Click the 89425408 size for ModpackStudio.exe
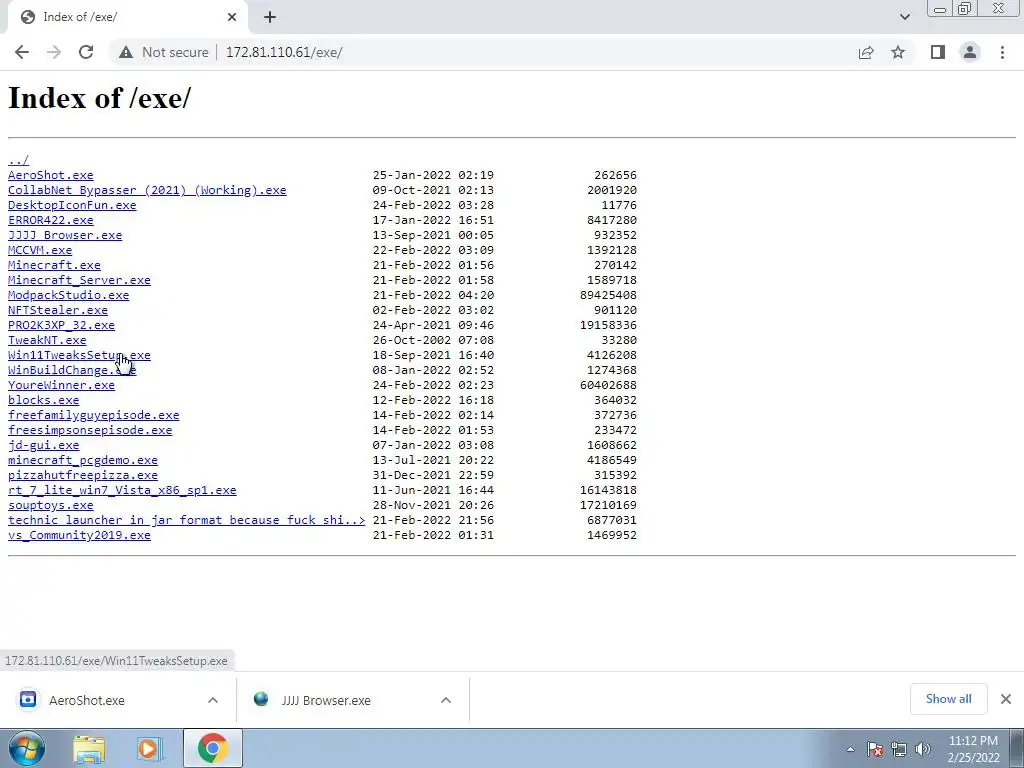 click(x=608, y=295)
